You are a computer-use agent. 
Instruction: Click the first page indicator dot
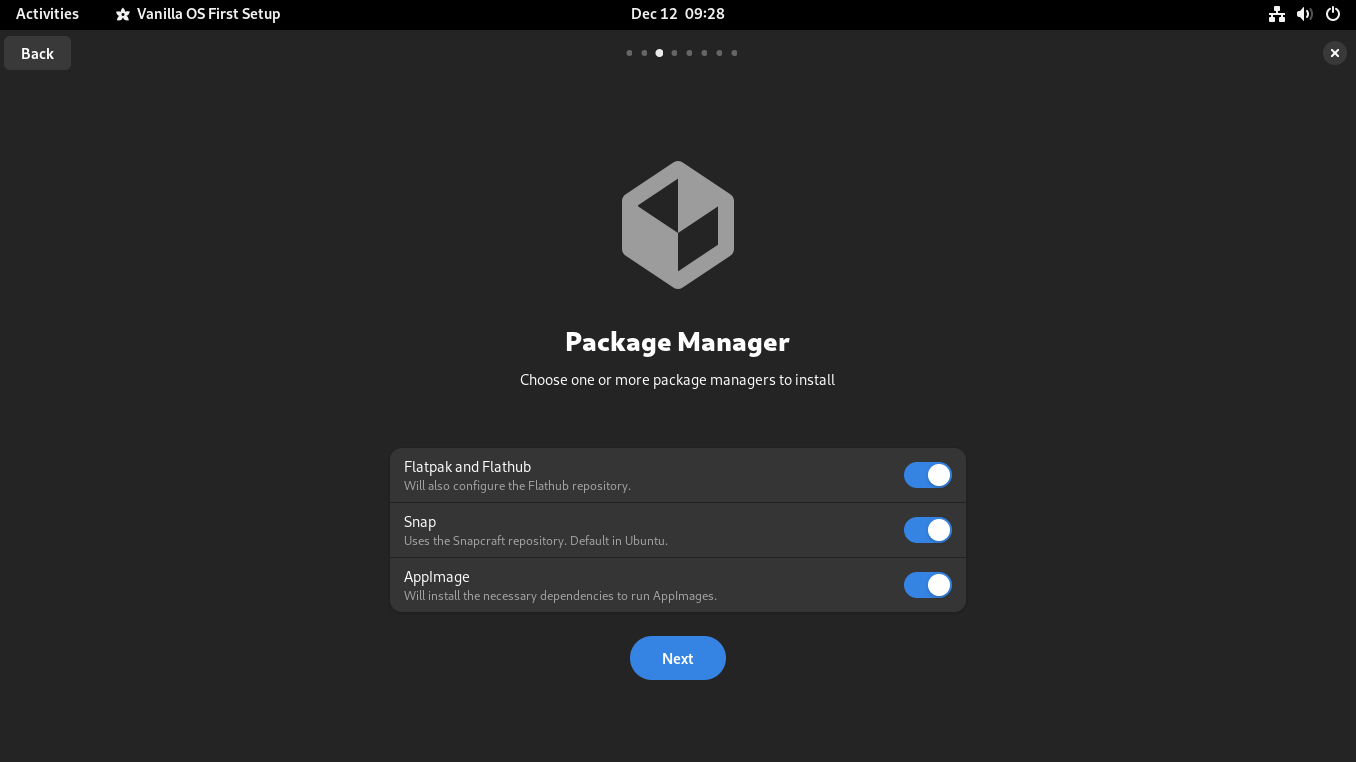(x=629, y=53)
